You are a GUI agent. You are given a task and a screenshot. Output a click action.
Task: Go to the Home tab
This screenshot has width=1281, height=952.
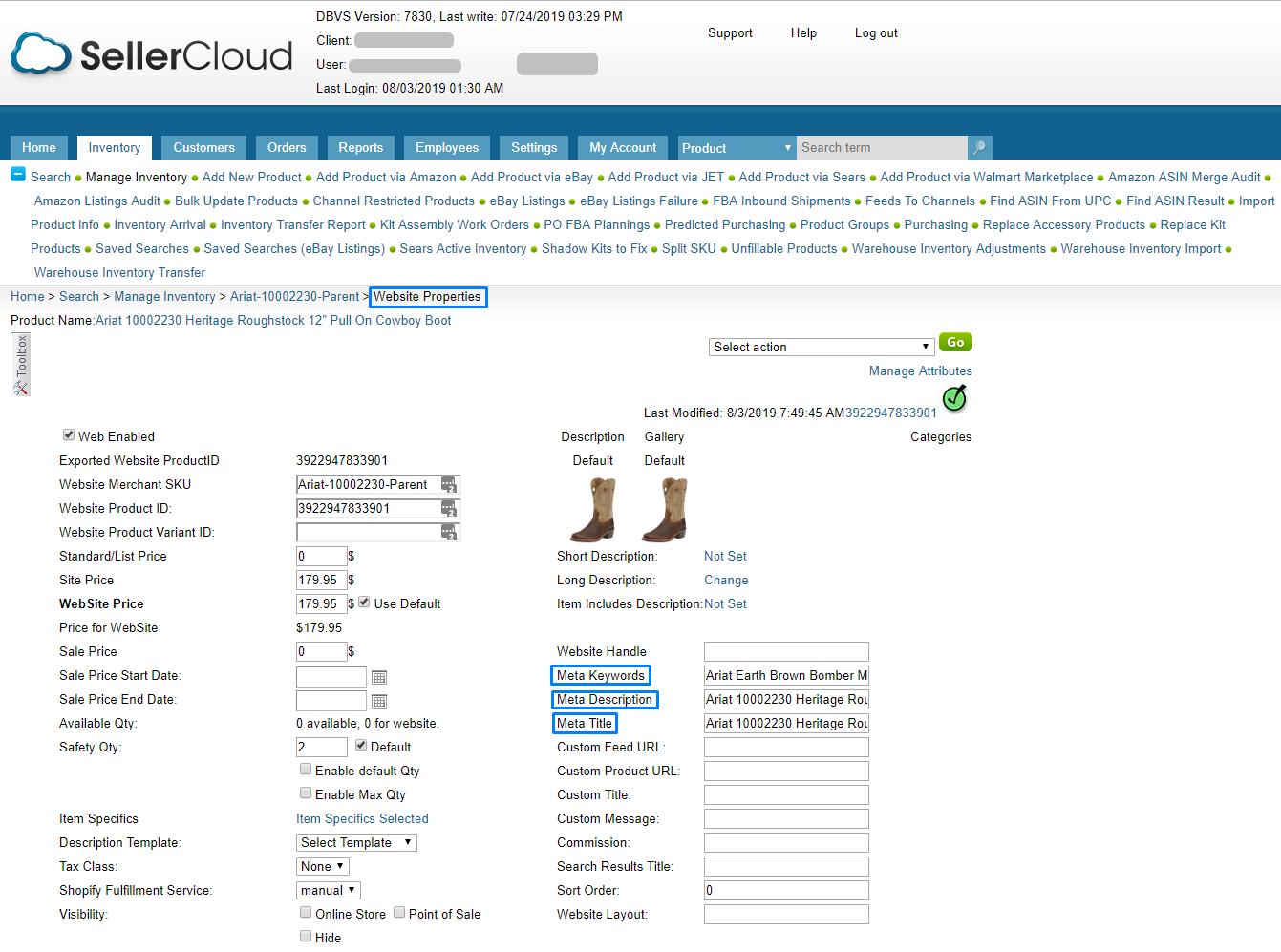pos(39,148)
